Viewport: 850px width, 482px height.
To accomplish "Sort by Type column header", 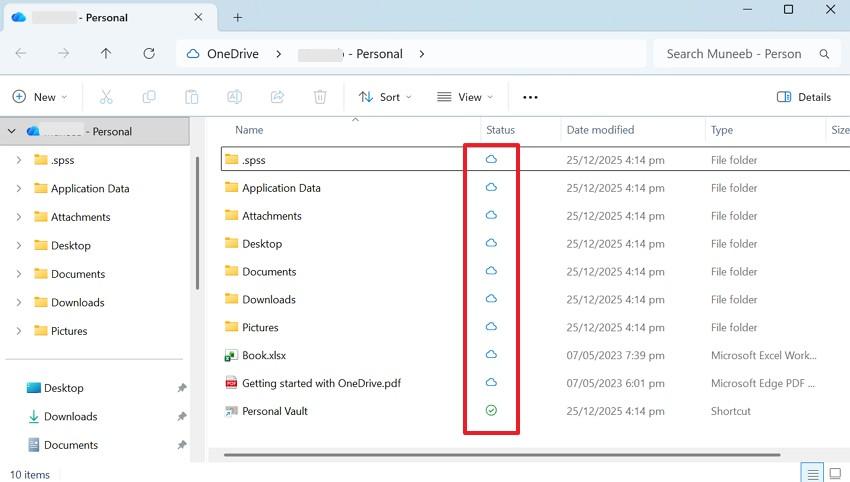I will coord(722,130).
